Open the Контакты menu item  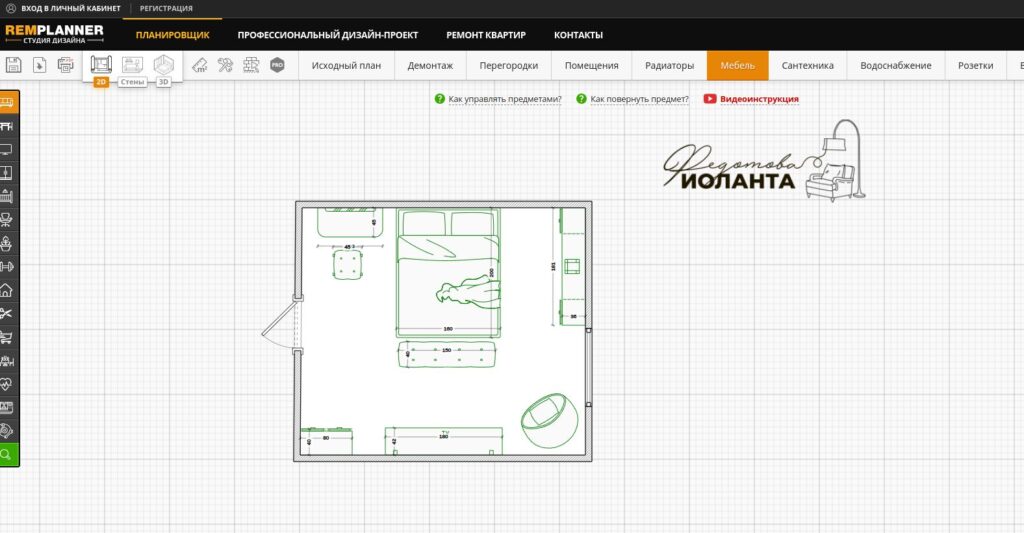(x=579, y=35)
